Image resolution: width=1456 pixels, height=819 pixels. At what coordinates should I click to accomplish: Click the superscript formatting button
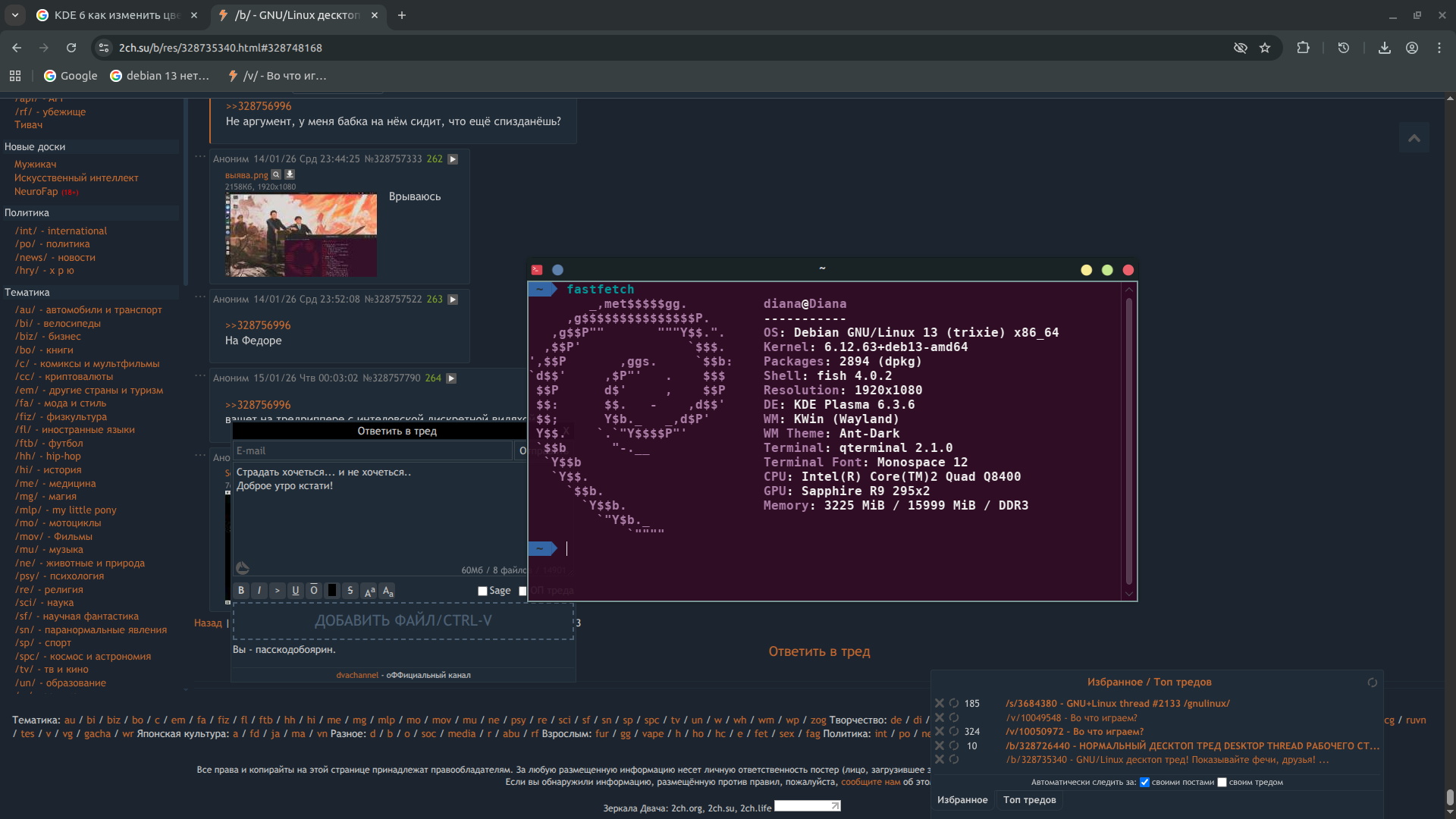[x=369, y=591]
